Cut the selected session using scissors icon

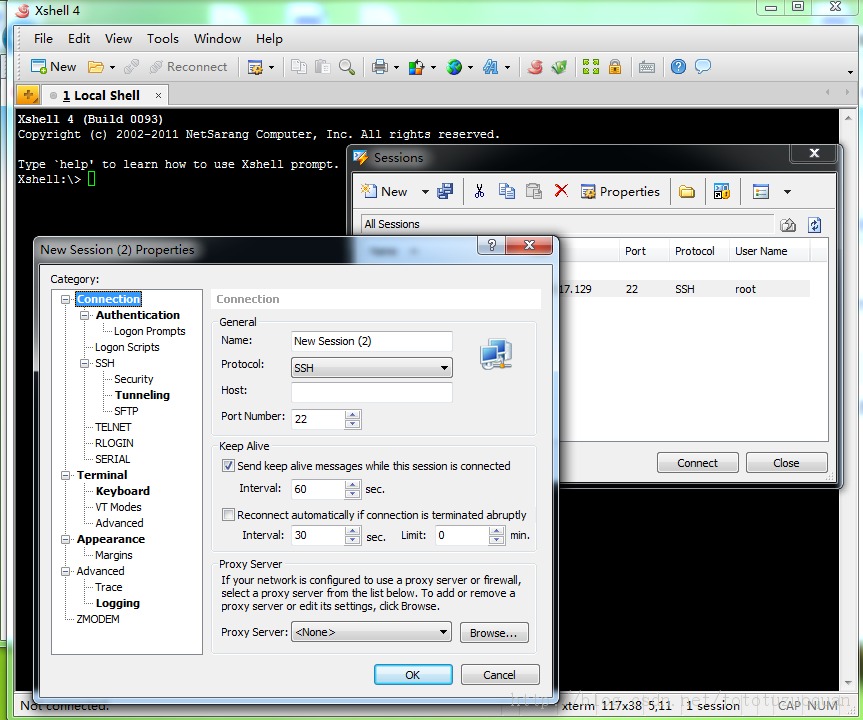coord(480,192)
